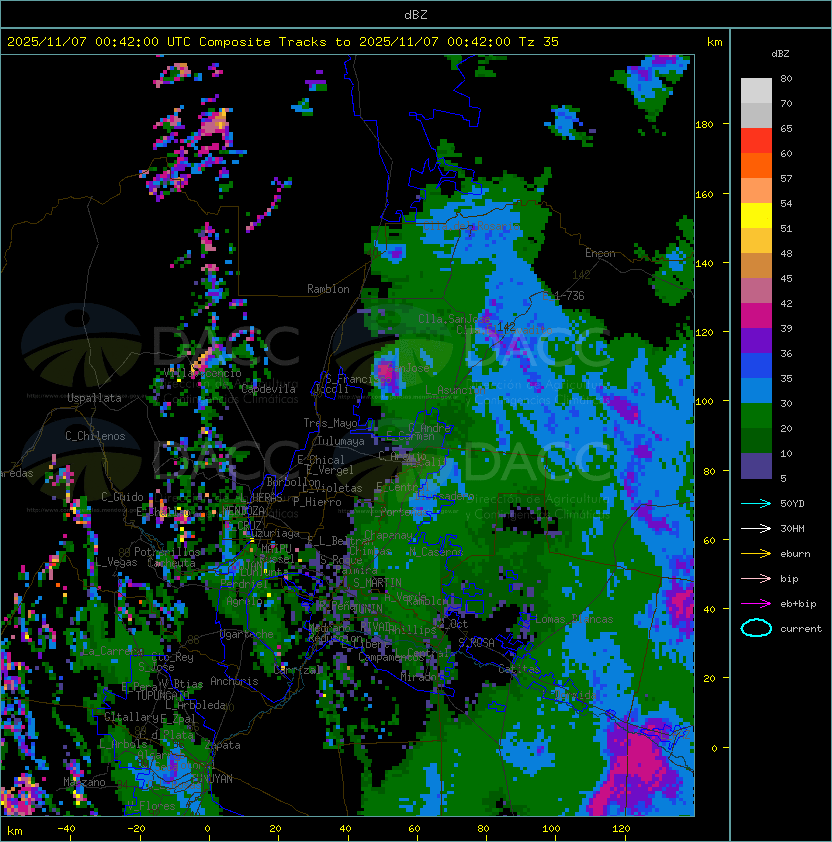Click the white 30HM track arrow in legend
The image size is (832, 842).
pos(756,528)
